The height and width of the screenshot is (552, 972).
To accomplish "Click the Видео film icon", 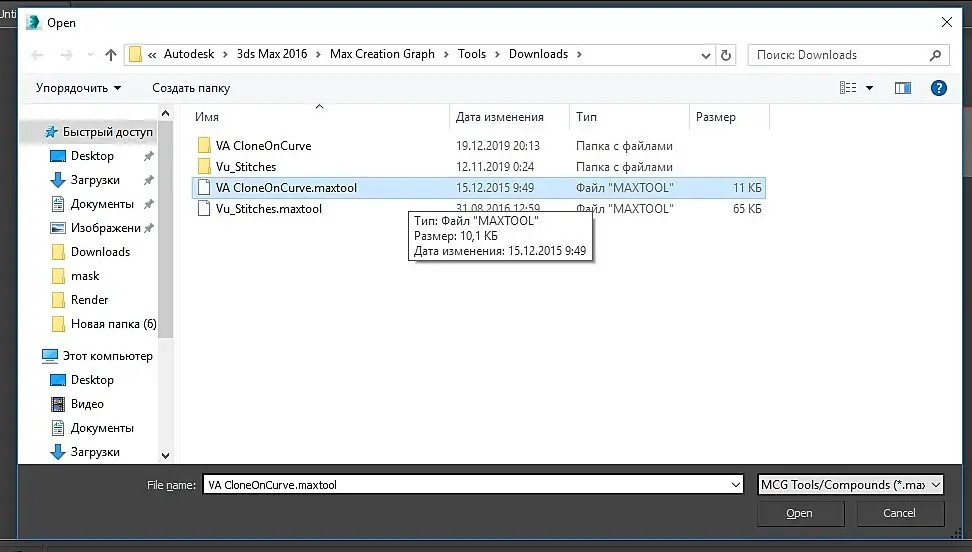I will tap(58, 404).
